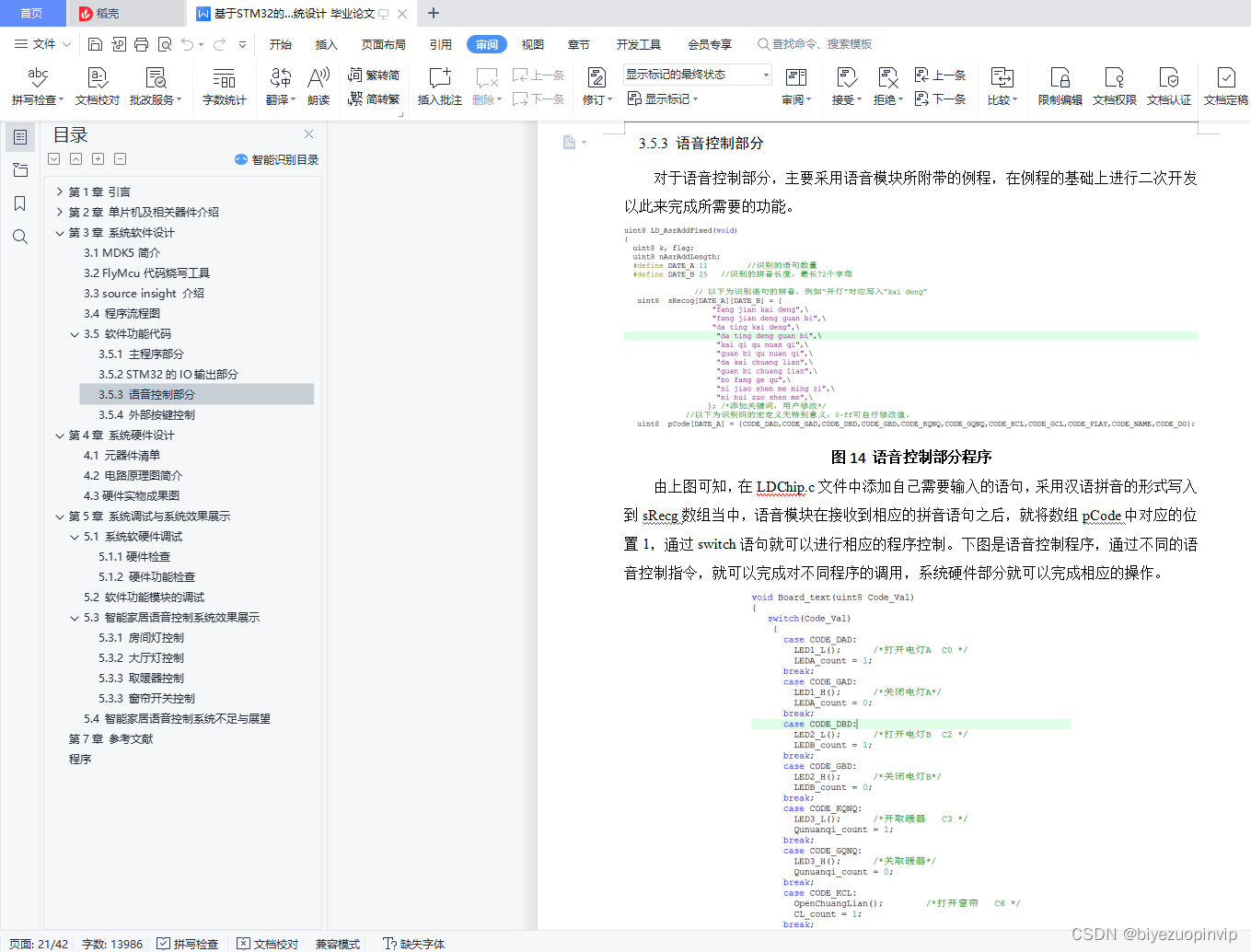Open the spell check (拼写检查) tool
This screenshot has width=1251, height=952.
(x=38, y=87)
